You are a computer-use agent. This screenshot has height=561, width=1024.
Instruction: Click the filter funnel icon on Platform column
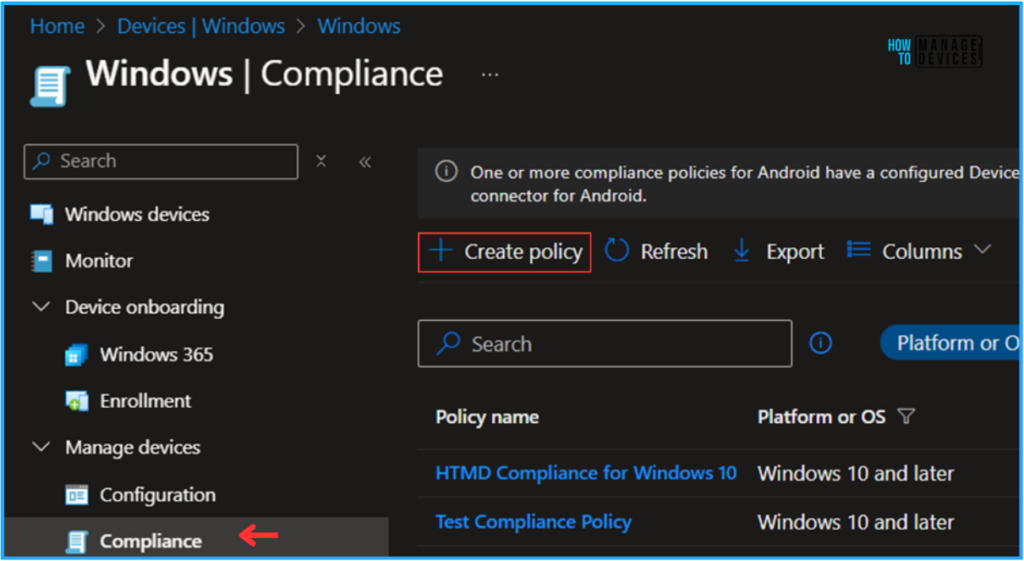tap(906, 416)
